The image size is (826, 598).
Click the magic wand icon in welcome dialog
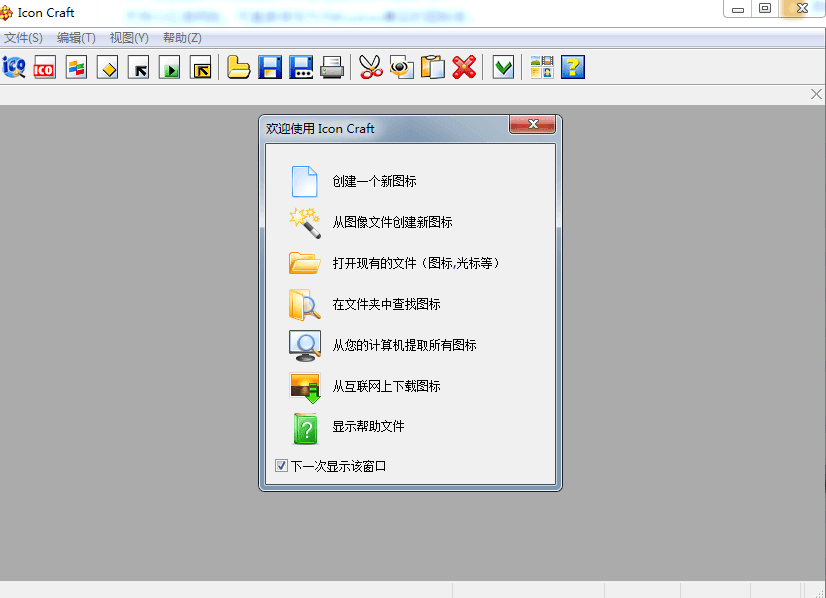click(304, 222)
